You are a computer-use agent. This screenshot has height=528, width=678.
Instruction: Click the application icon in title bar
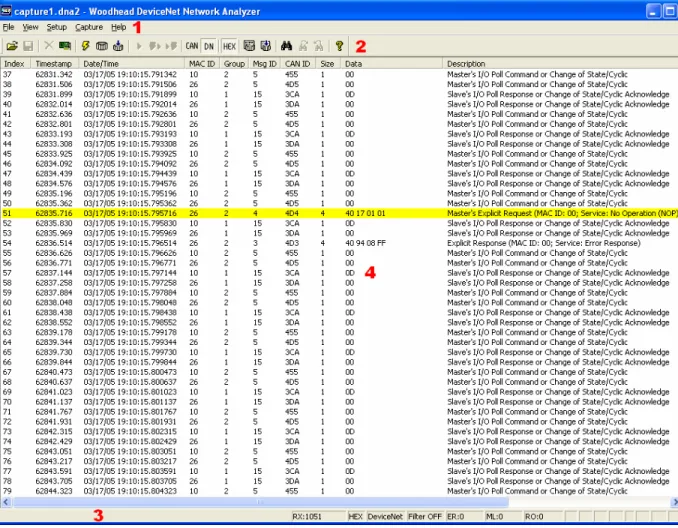(x=6, y=10)
